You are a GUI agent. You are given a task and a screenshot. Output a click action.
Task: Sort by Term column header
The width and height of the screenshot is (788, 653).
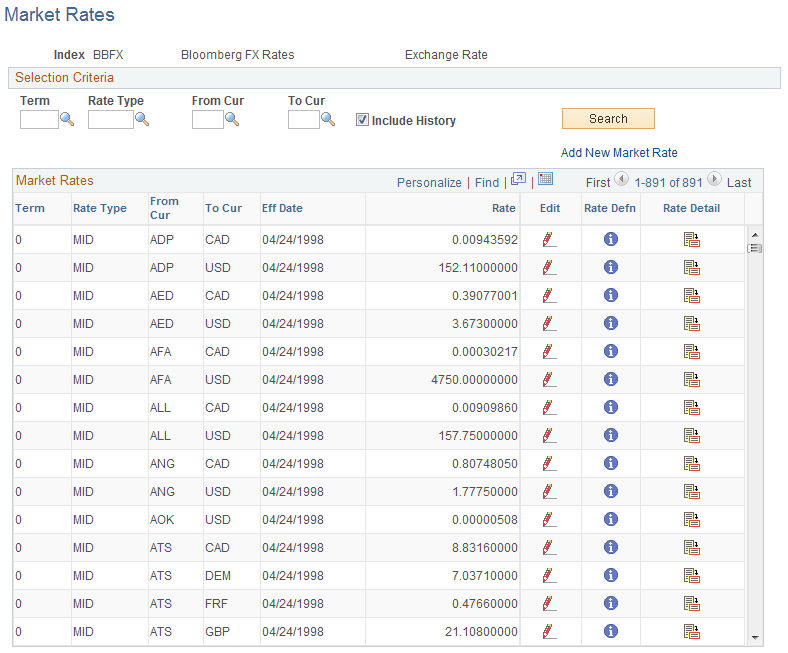pos(30,208)
